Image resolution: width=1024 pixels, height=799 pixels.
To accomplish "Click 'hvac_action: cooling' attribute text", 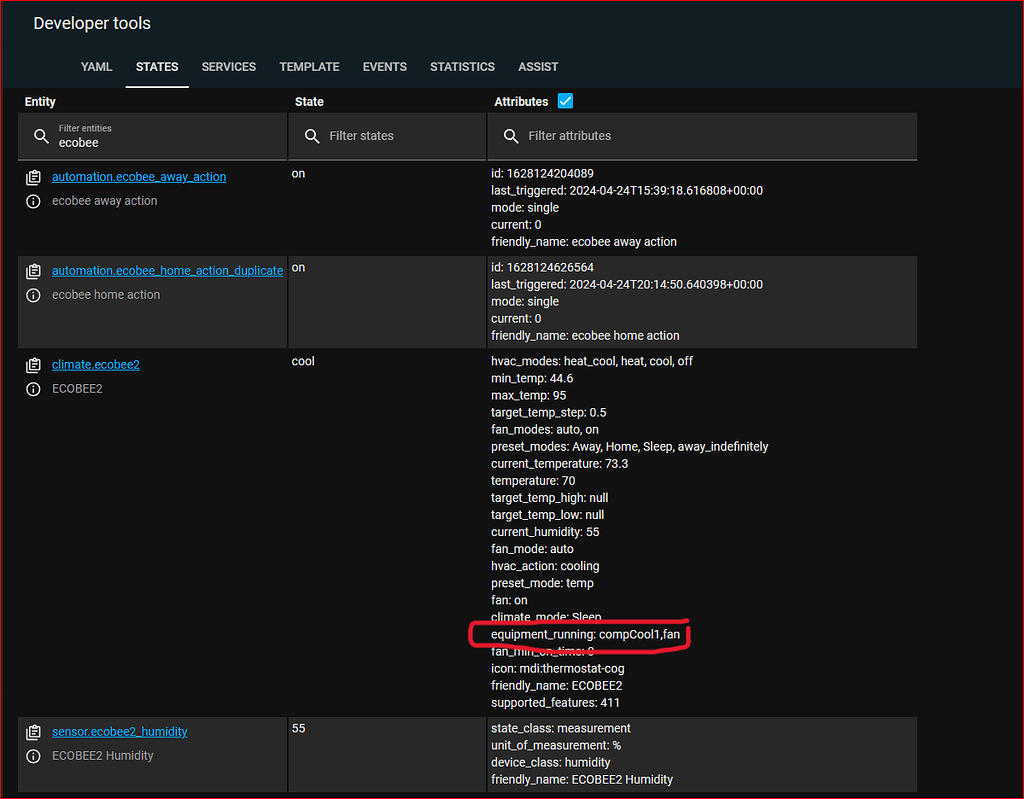I will point(545,566).
